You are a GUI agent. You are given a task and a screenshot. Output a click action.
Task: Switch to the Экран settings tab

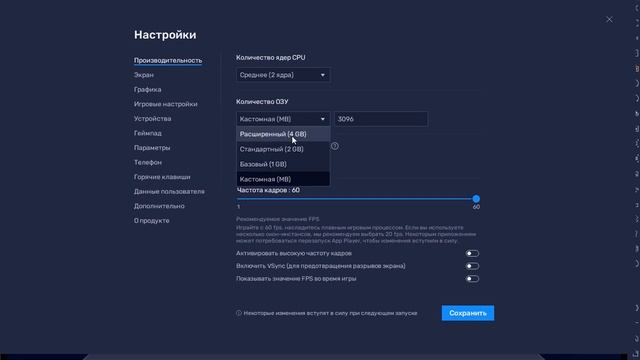(144, 75)
